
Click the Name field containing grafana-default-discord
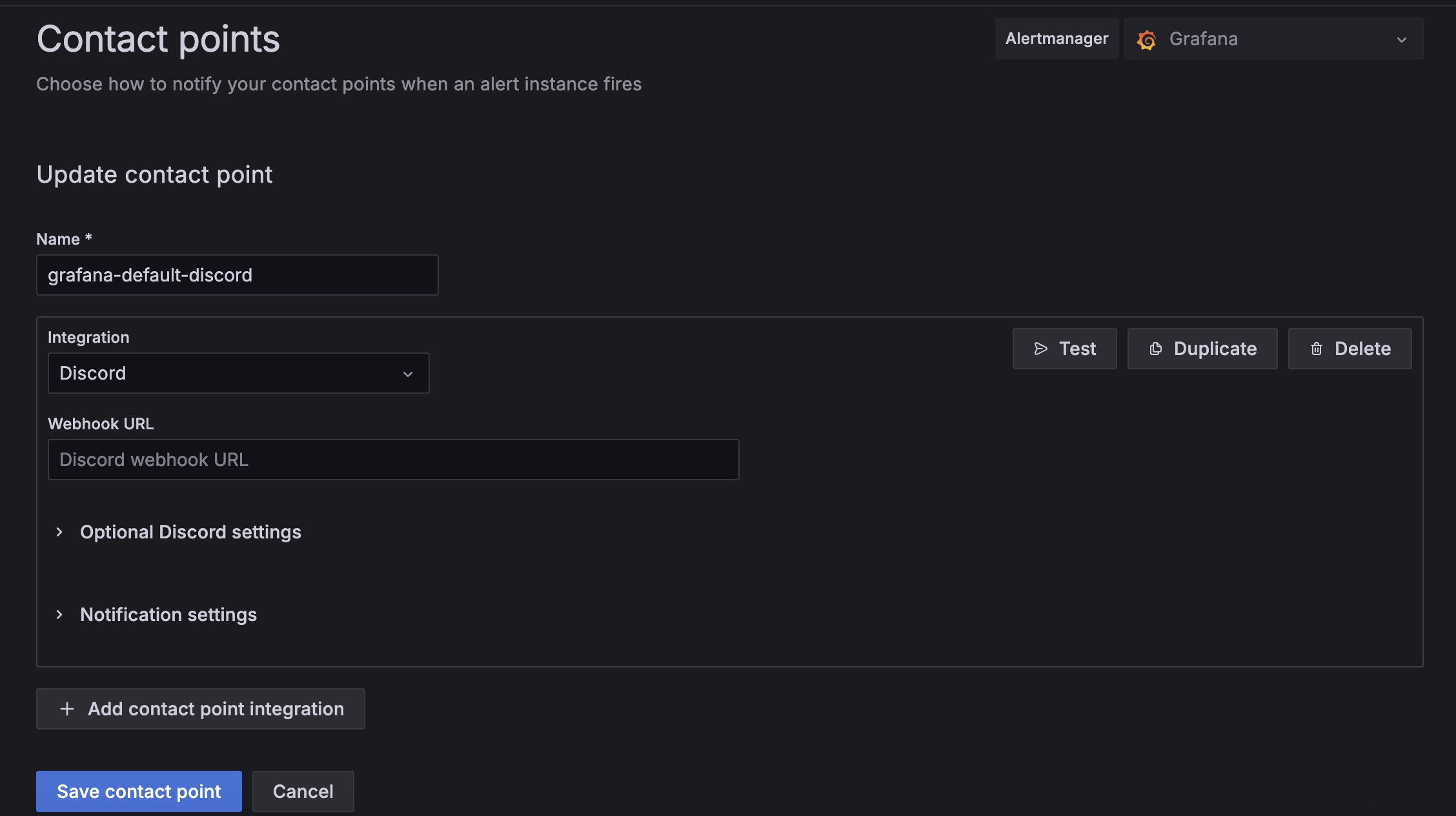pos(237,275)
